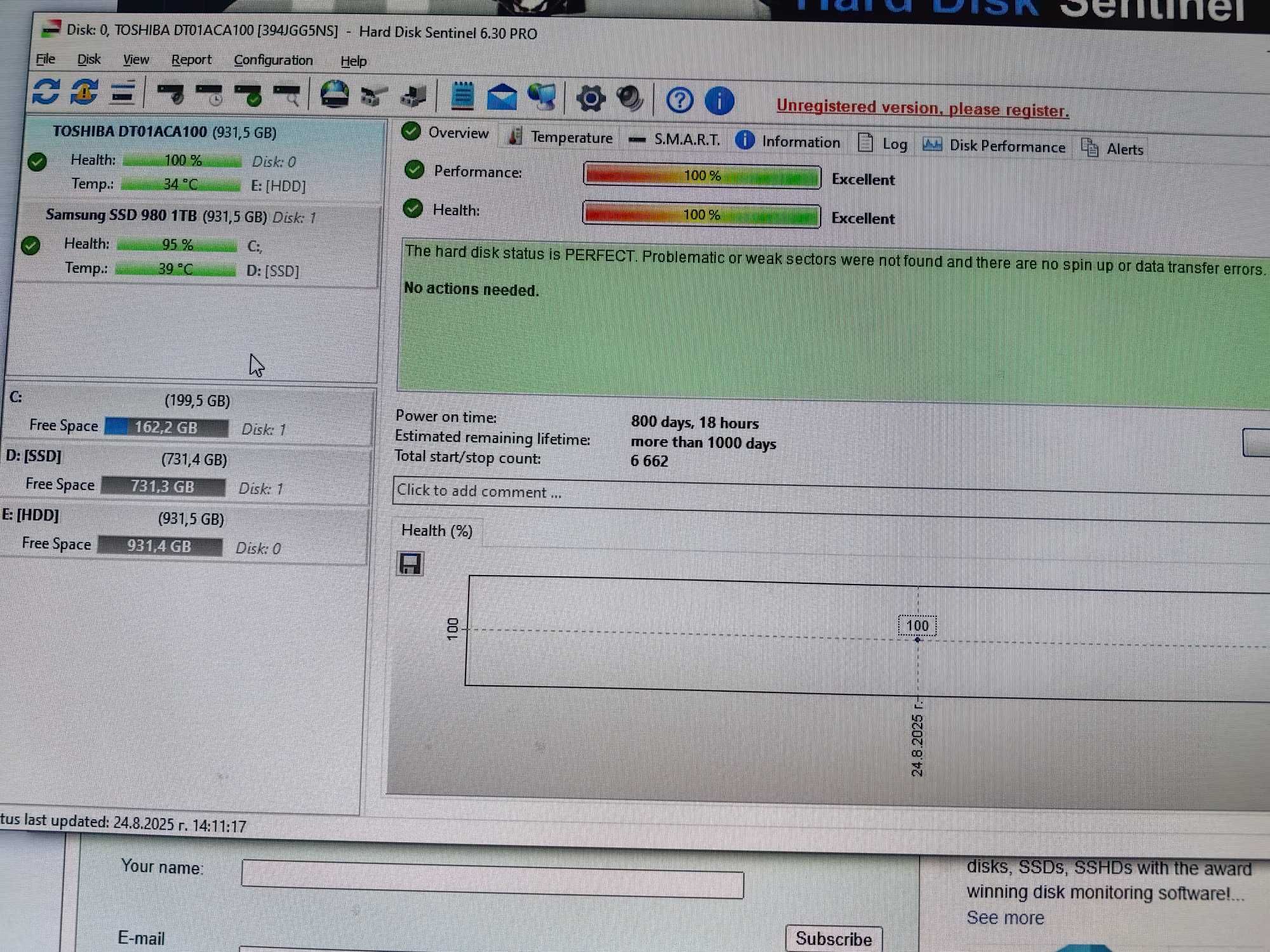Click the 100 data point label on the graph
1270x952 pixels.
click(918, 626)
